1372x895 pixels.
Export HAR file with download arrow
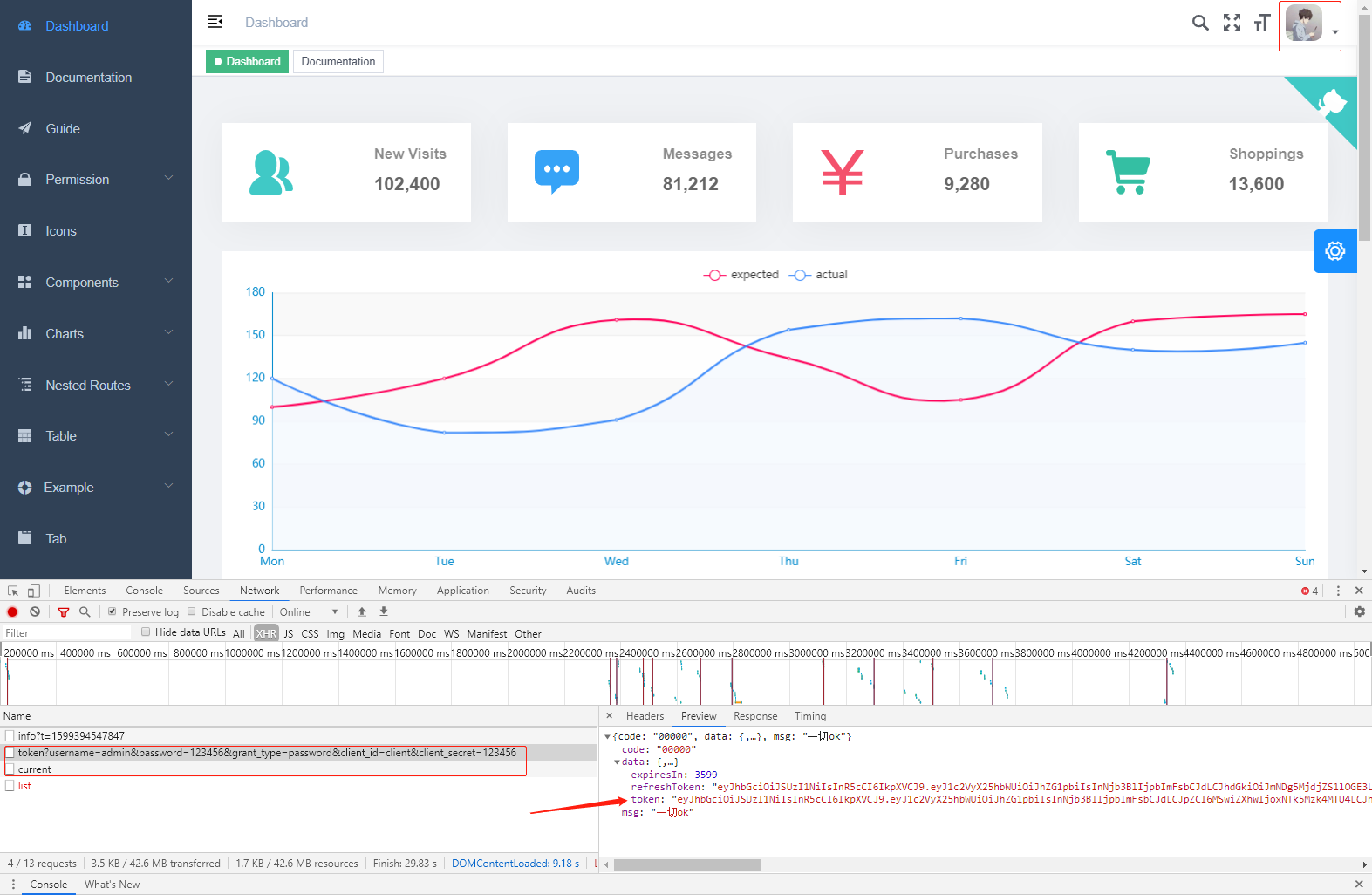(x=384, y=612)
